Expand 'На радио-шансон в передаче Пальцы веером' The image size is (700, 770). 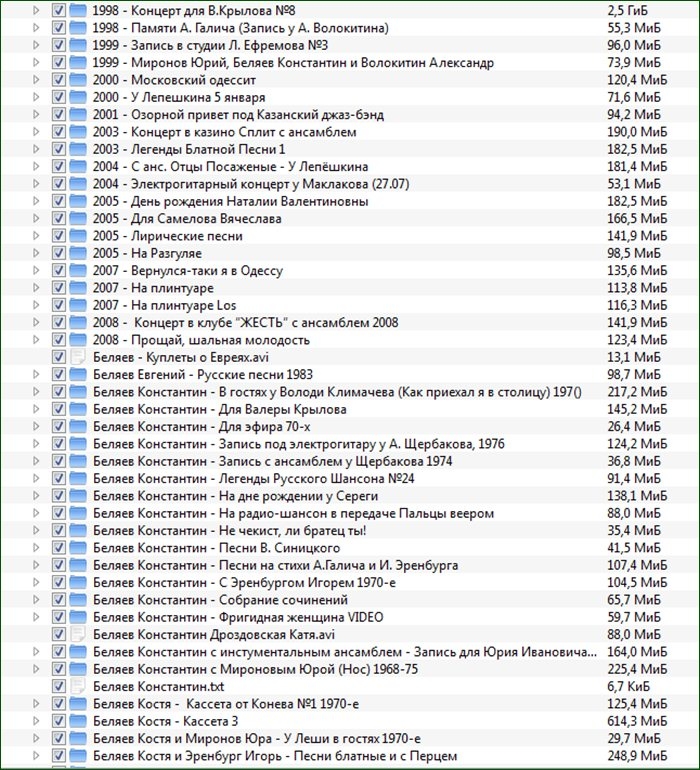(36, 513)
